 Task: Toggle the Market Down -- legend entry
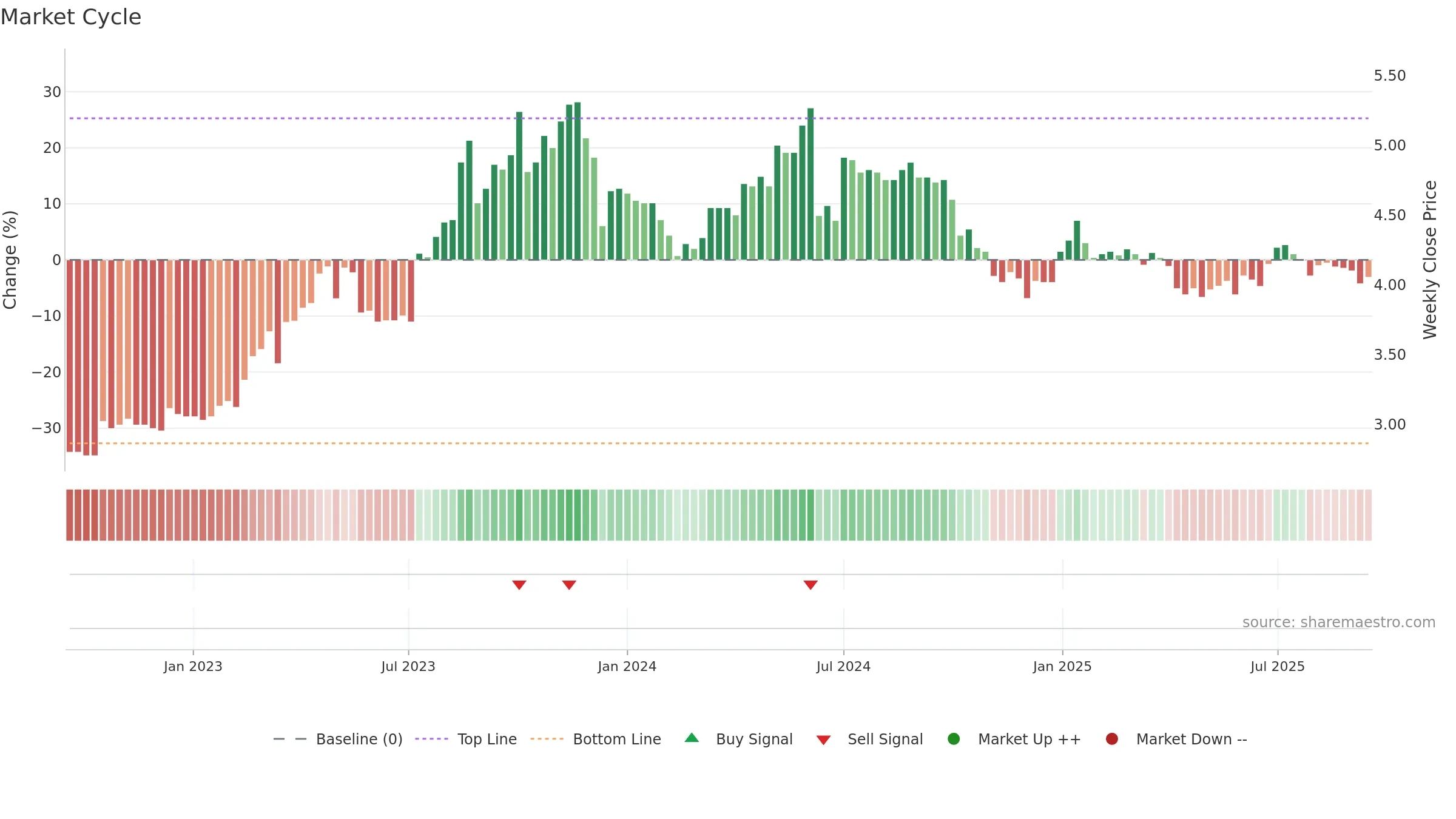1176,739
